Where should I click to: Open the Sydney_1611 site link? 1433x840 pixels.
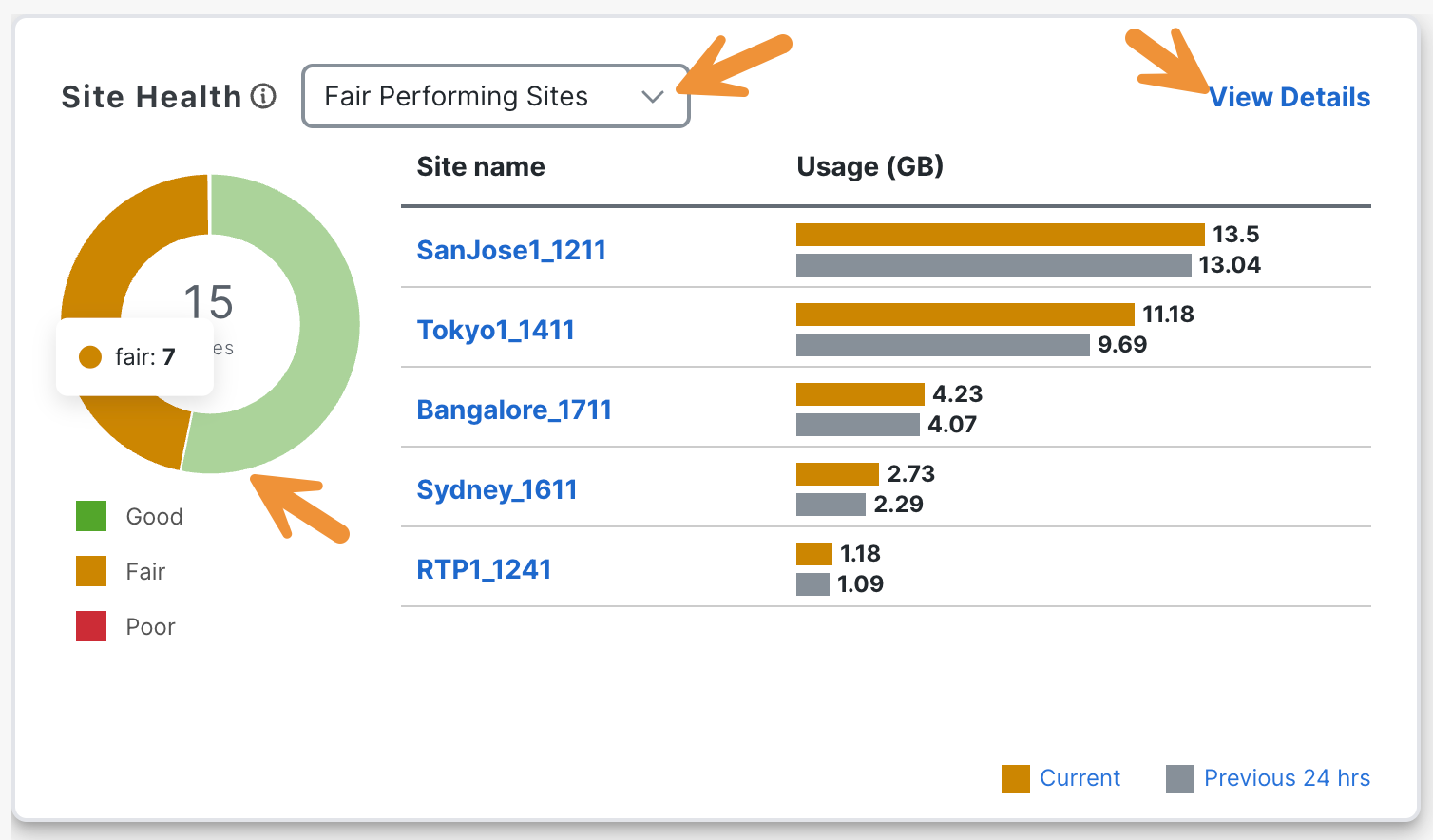497,489
